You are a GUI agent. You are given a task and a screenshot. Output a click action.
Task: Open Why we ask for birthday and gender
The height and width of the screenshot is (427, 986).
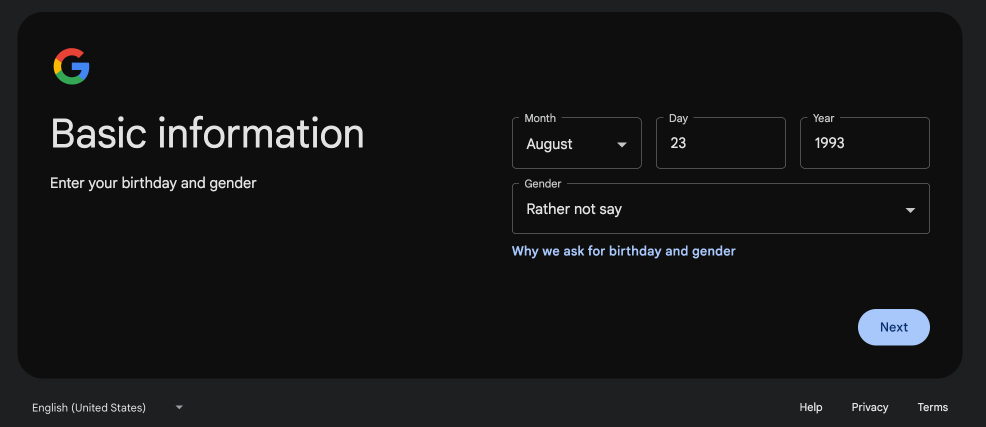[x=623, y=251]
